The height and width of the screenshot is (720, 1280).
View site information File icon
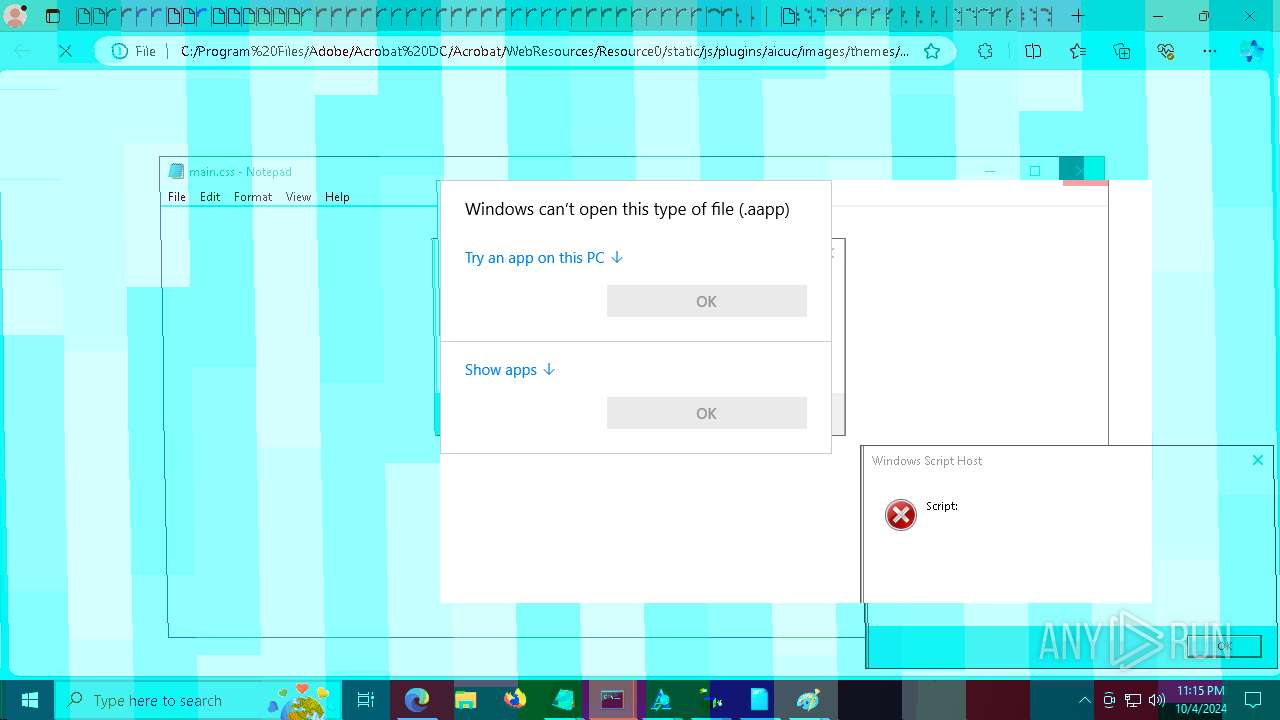[134, 51]
